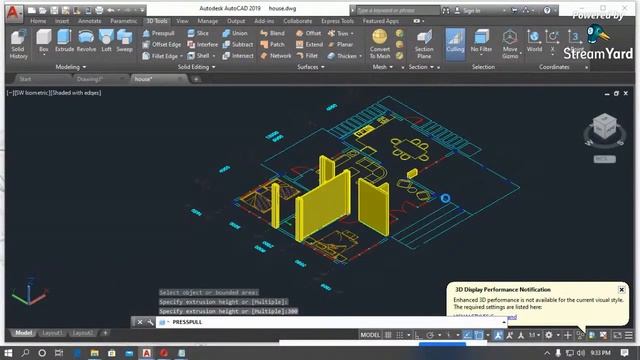Click the keyword search field
640x360 pixels.
point(398,11)
